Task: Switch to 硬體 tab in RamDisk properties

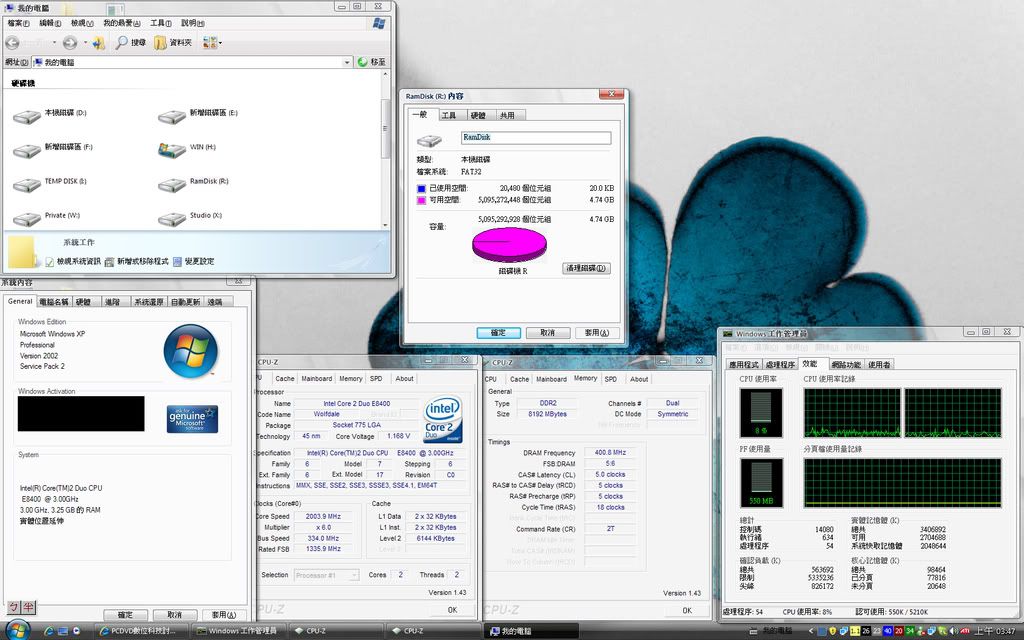Action: tap(478, 116)
